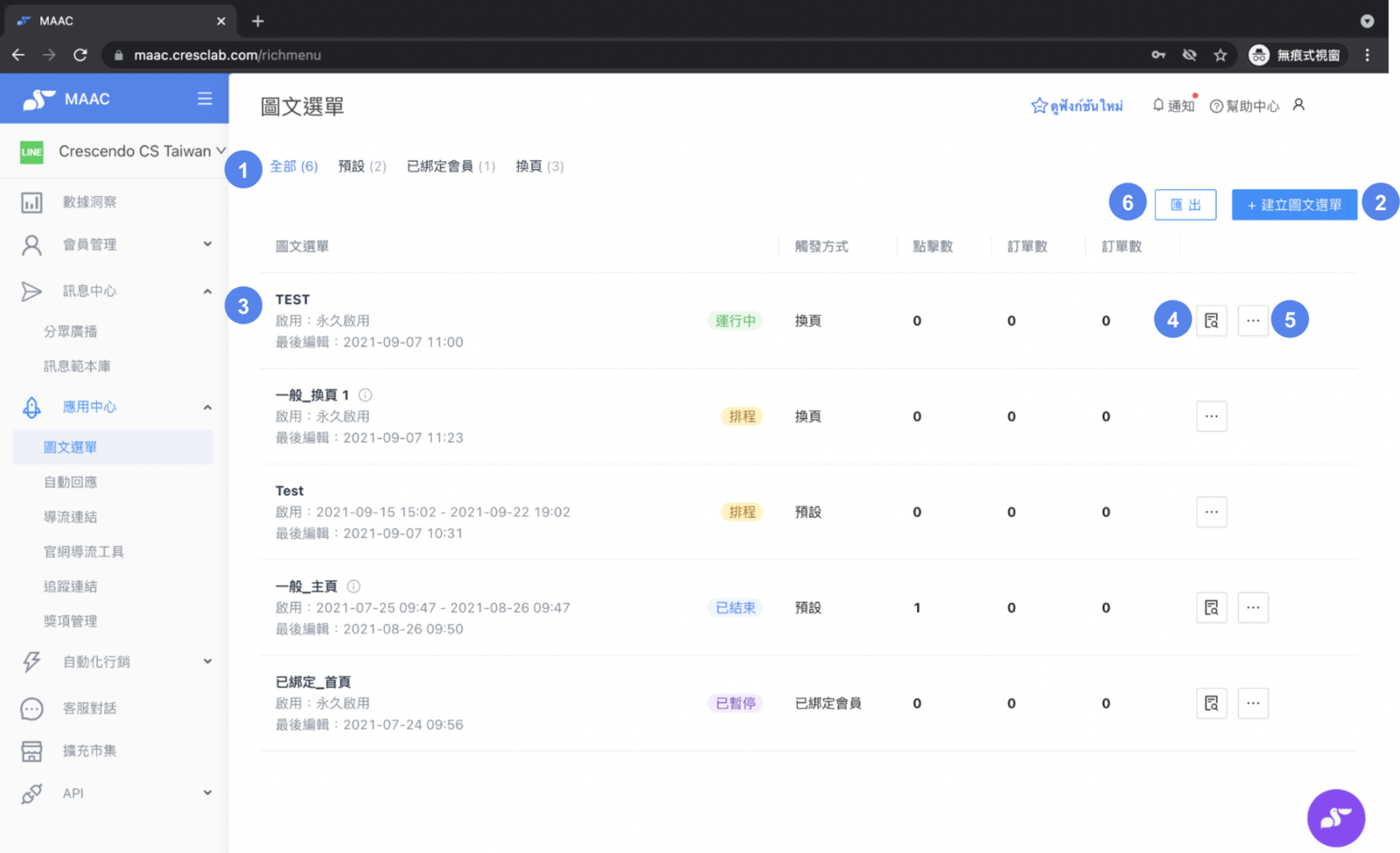Expand the 自動化行銷 menu chevron
The height and width of the screenshot is (853, 1400).
click(x=207, y=662)
